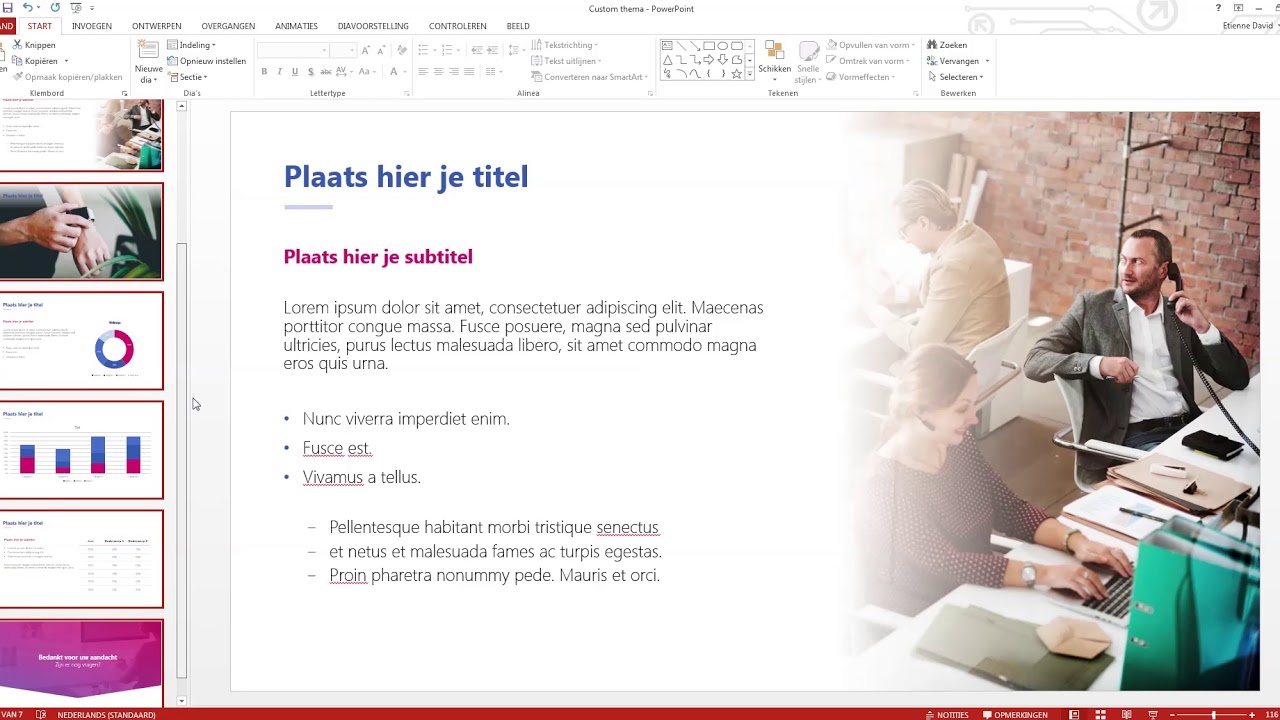The height and width of the screenshot is (720, 1280).
Task: Apply bold formatting
Action: coord(264,71)
